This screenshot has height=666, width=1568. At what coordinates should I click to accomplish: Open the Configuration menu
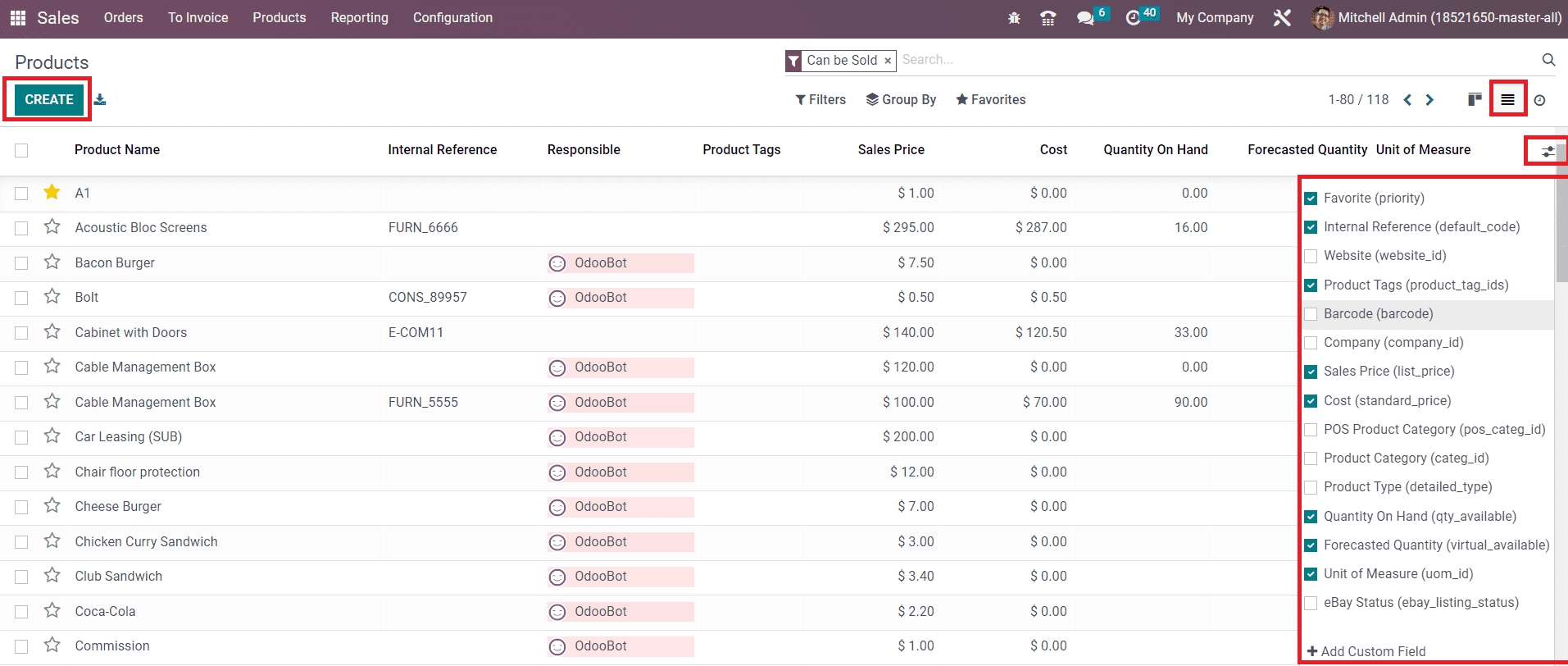click(452, 17)
